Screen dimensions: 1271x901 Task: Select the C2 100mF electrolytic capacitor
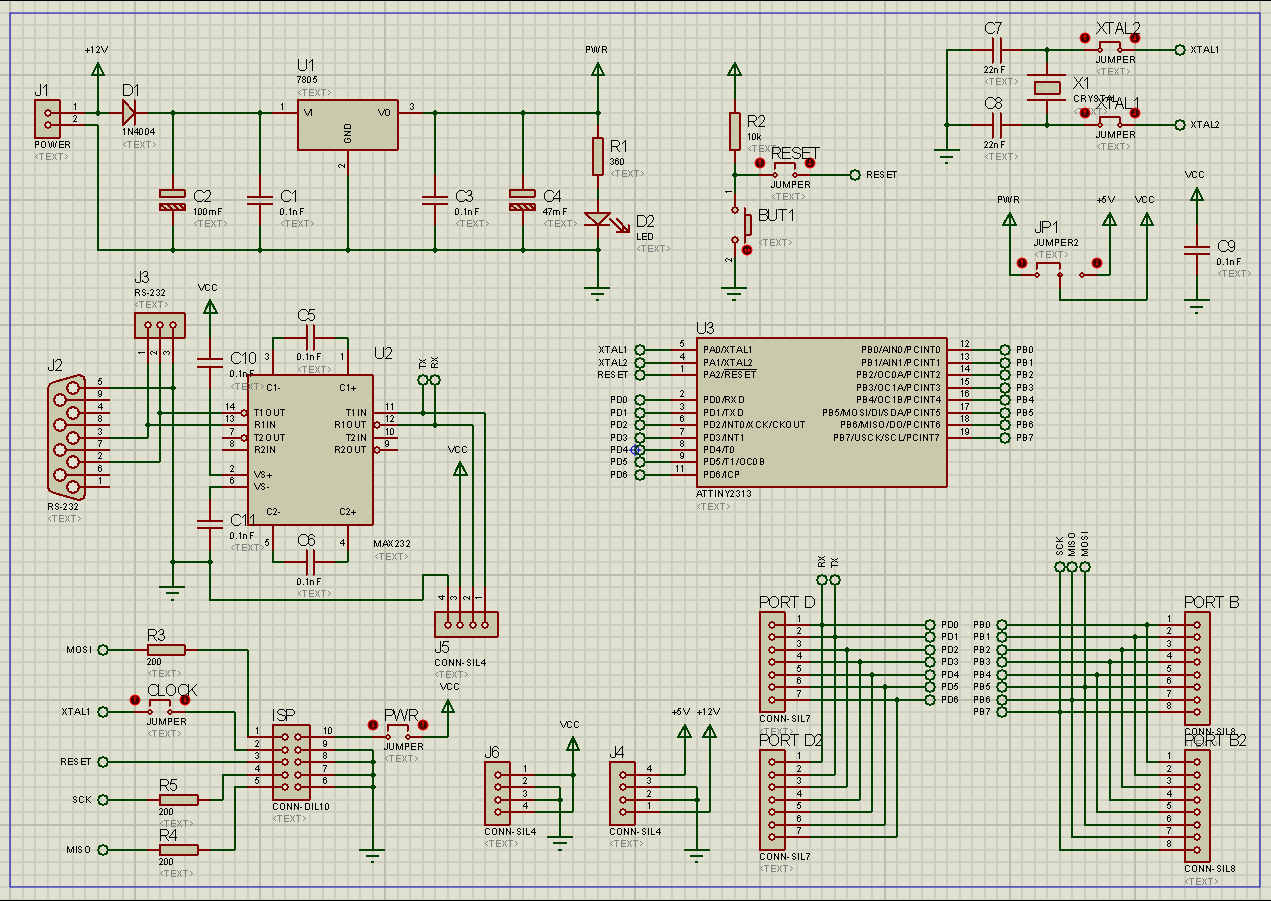pos(172,200)
